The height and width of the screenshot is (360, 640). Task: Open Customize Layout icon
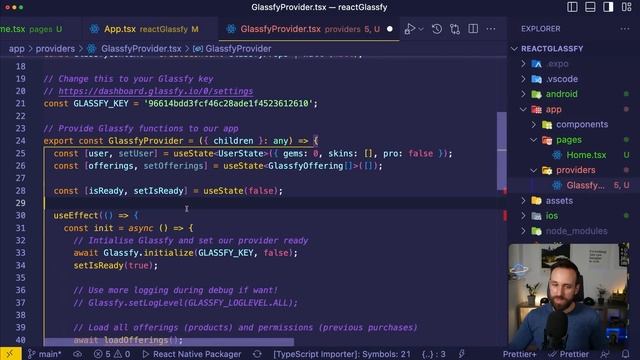click(x=627, y=7)
